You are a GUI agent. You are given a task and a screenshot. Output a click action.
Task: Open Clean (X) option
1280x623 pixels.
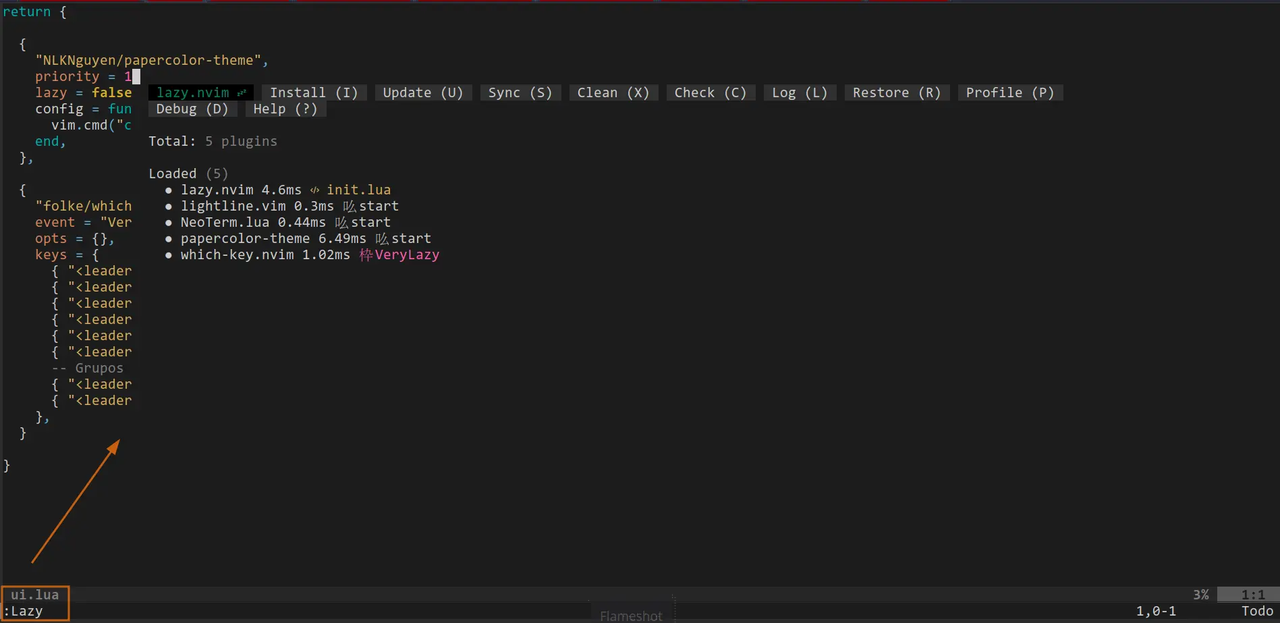[613, 92]
